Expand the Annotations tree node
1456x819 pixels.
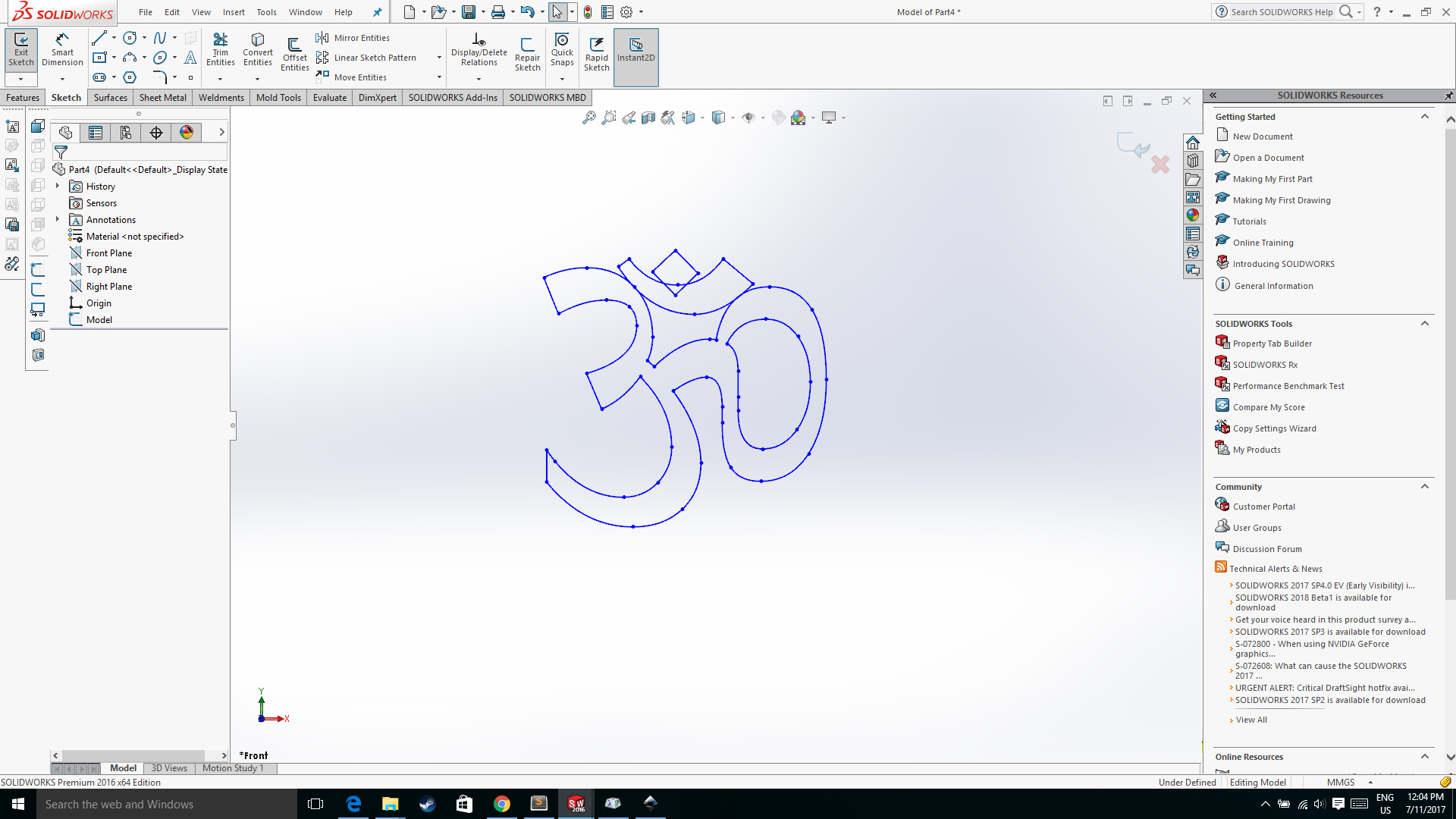58,219
